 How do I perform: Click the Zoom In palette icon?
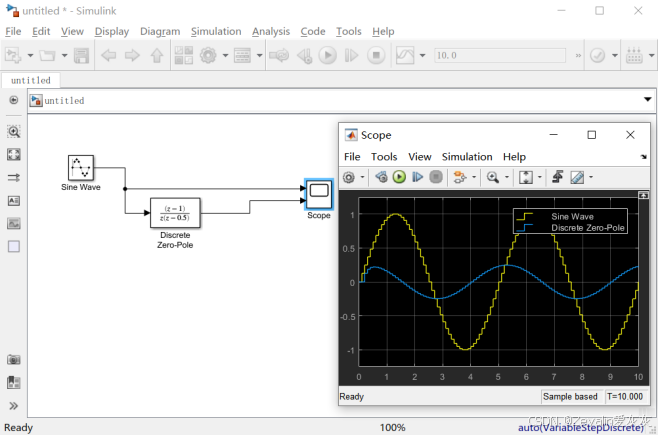pyautogui.click(x=13, y=132)
